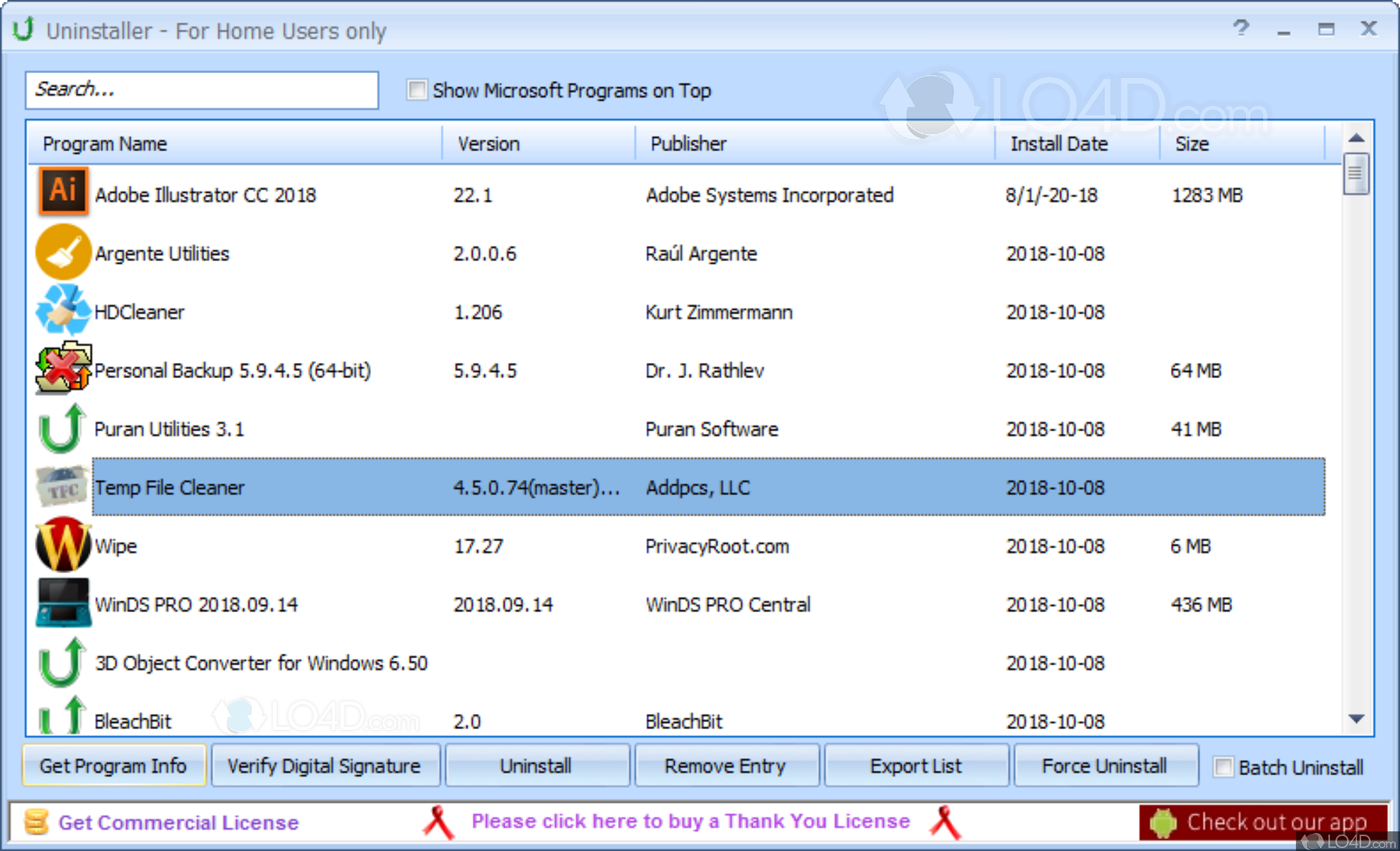Click the Personal Backup folder icon
This screenshot has width=1400, height=851.
[x=63, y=368]
